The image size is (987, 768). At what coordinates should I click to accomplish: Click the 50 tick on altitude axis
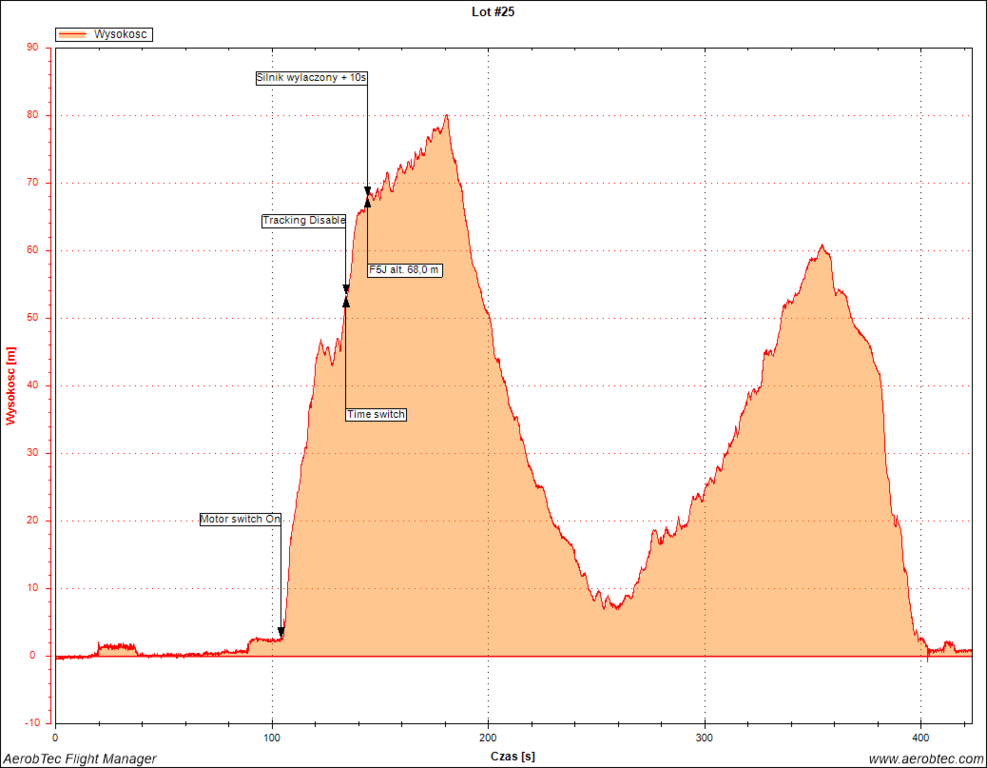point(32,318)
